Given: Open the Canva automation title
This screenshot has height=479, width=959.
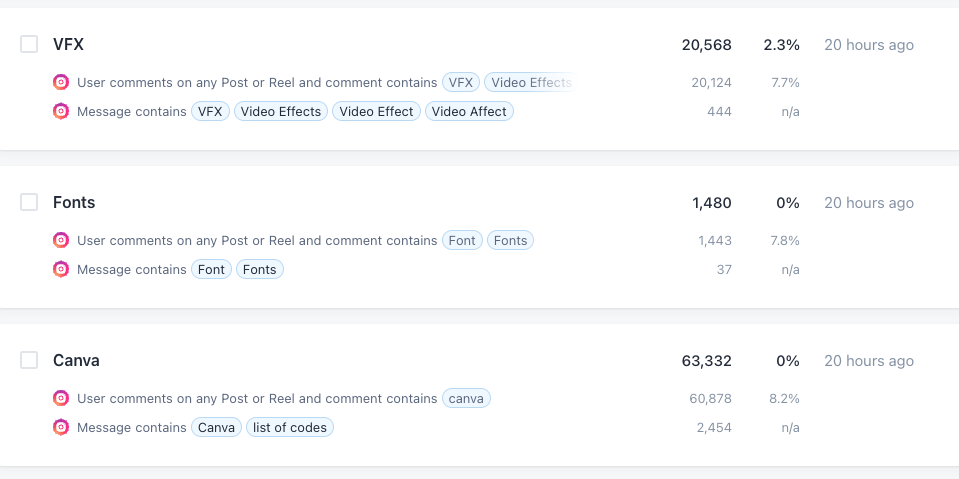Looking at the screenshot, I should click(x=76, y=360).
